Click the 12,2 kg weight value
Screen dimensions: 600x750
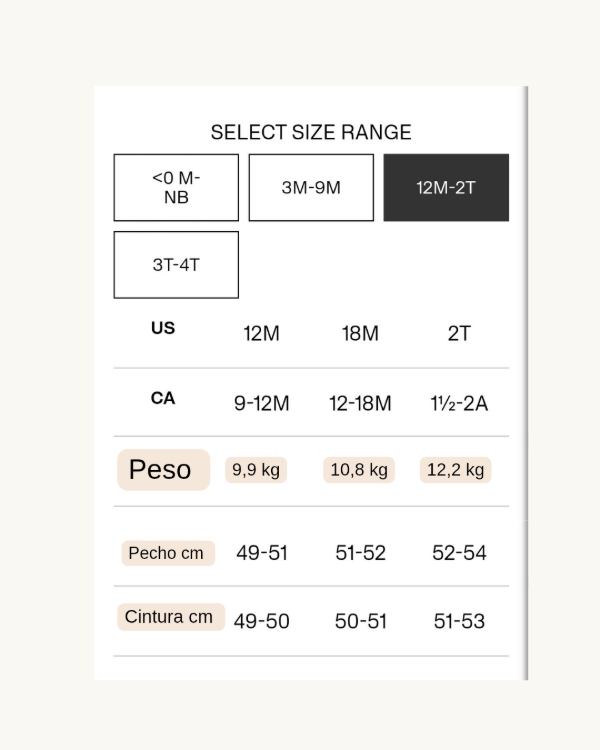click(x=455, y=470)
